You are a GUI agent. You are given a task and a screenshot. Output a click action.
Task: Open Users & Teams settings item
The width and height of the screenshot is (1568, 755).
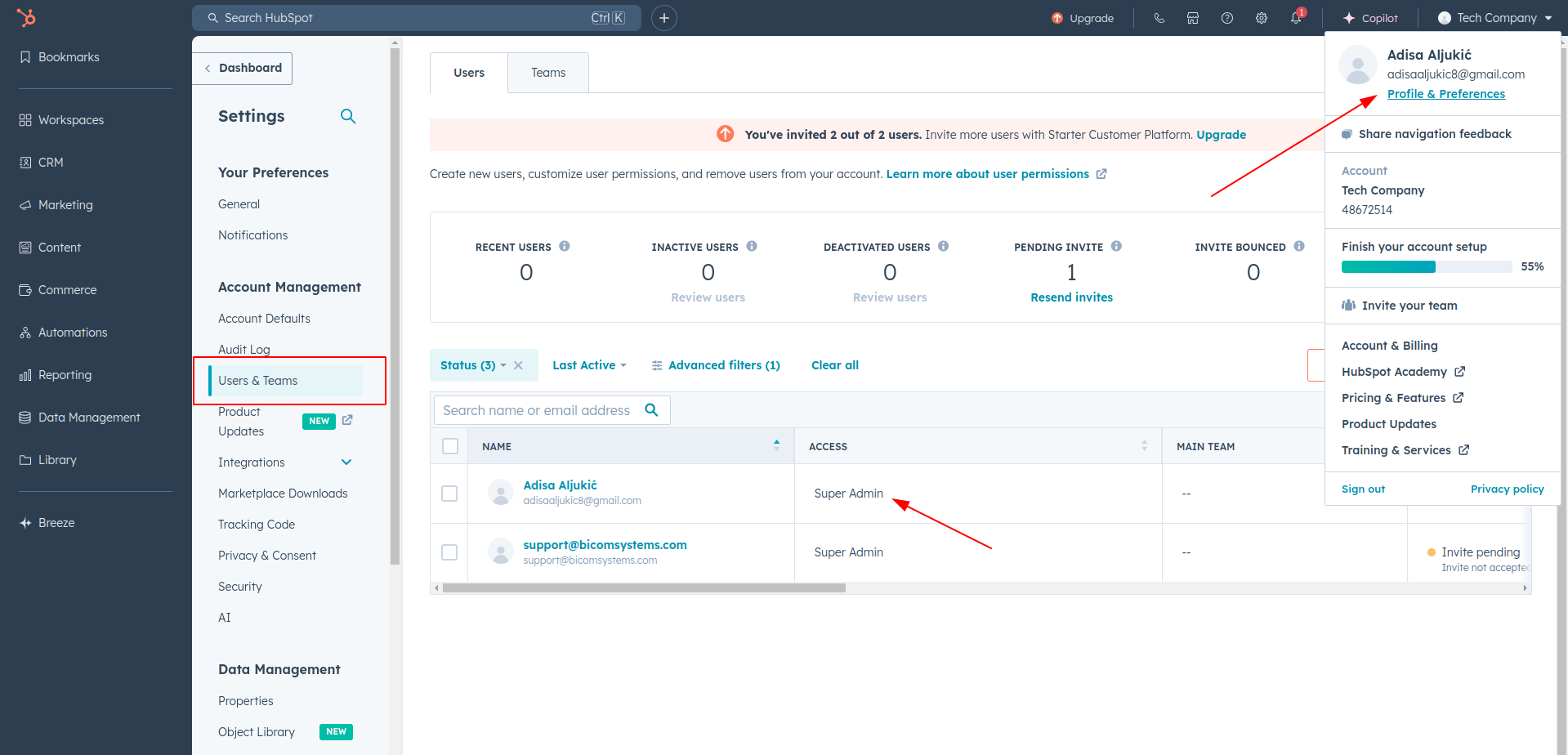(x=286, y=381)
